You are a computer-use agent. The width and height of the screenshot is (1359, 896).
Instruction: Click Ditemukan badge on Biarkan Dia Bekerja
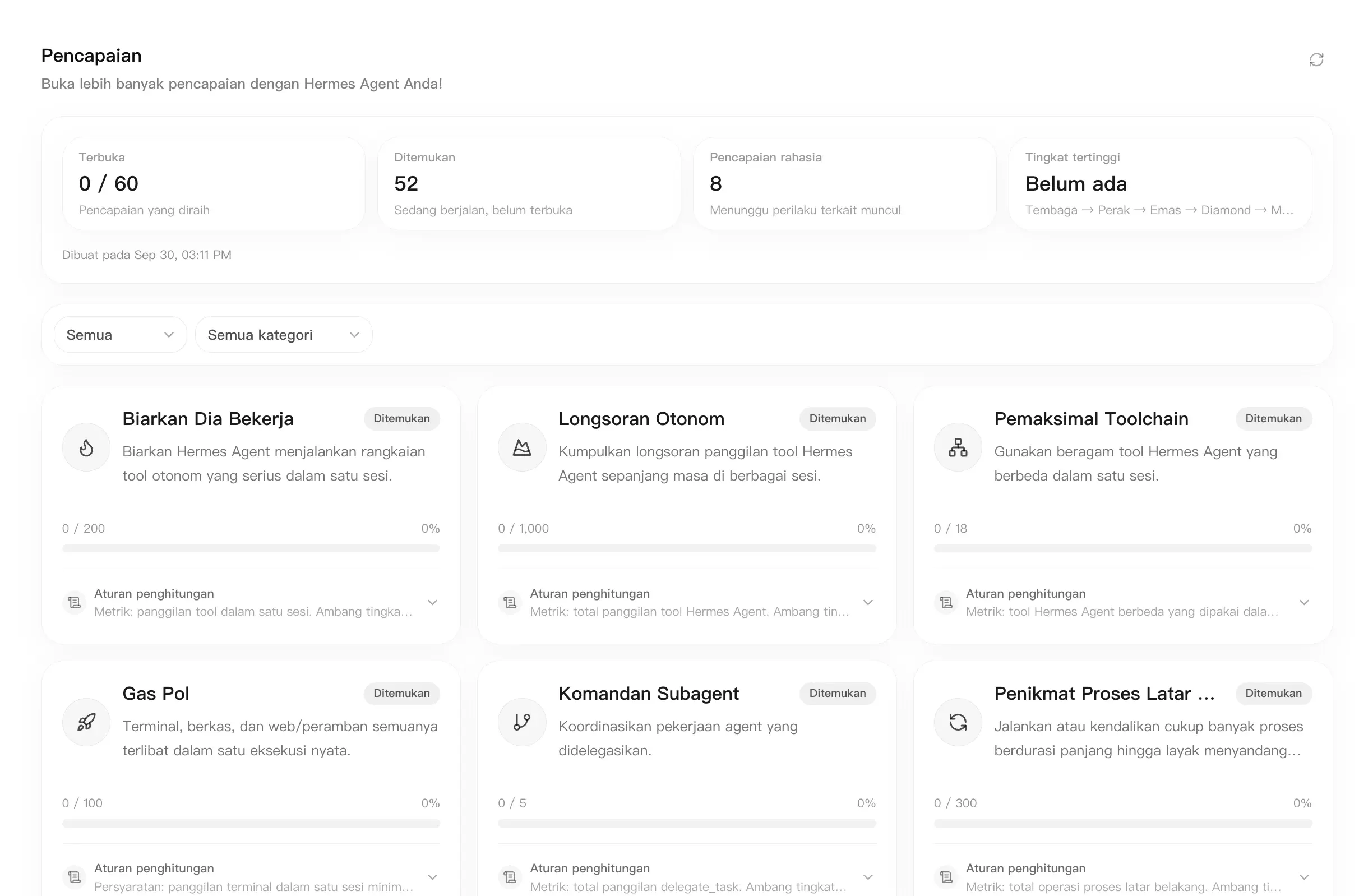[x=401, y=418]
